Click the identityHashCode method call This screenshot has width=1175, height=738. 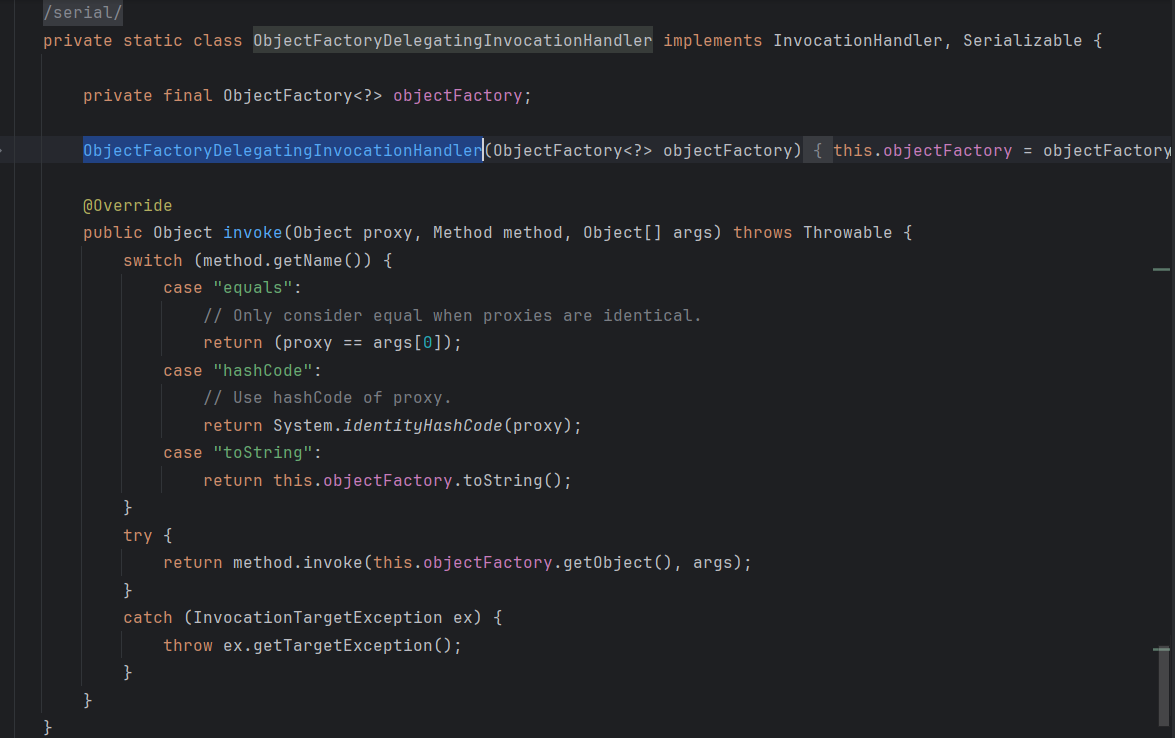(422, 426)
